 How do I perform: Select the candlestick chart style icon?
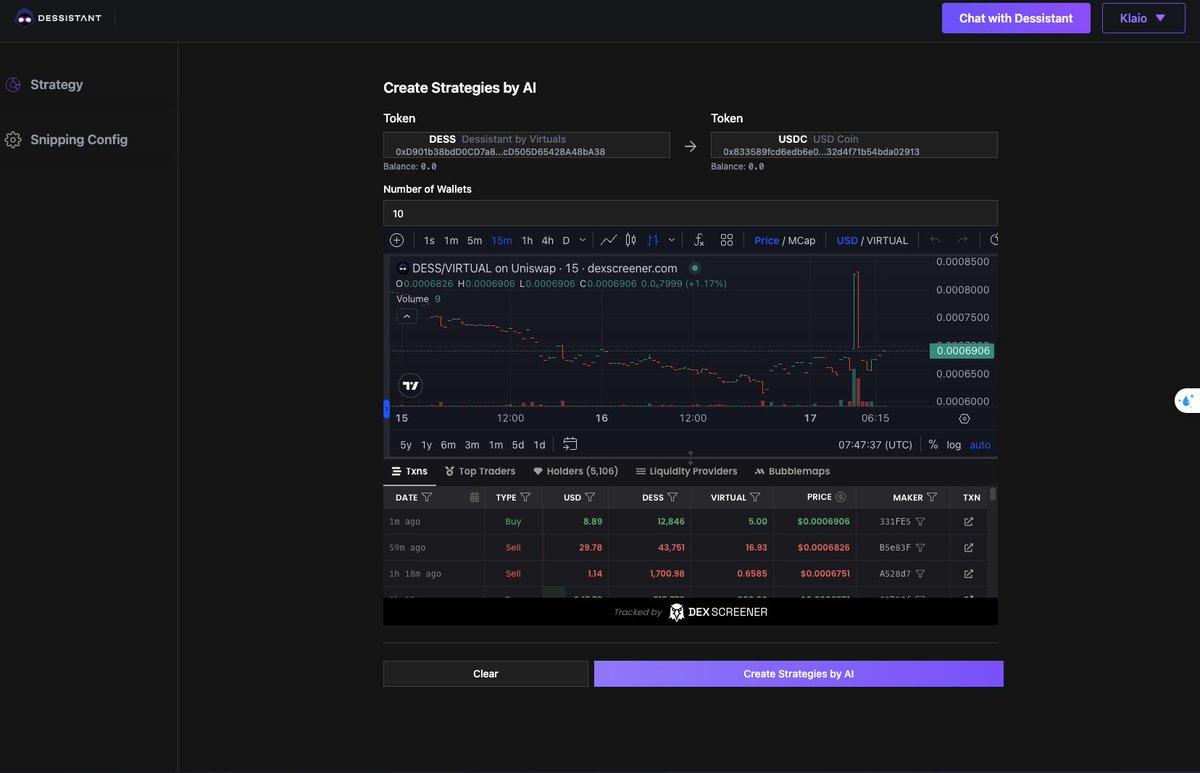[631, 240]
